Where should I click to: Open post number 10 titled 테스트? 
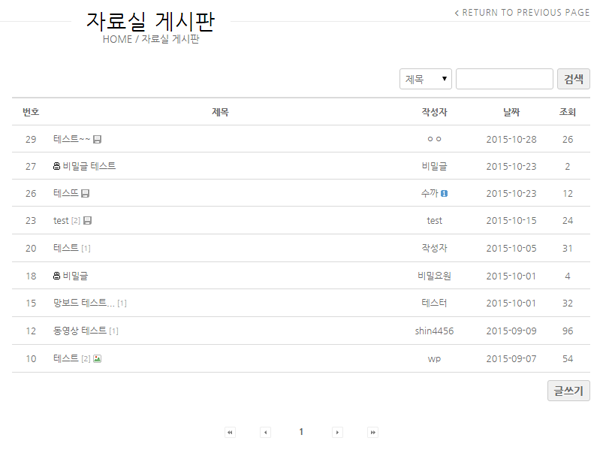coord(66,358)
